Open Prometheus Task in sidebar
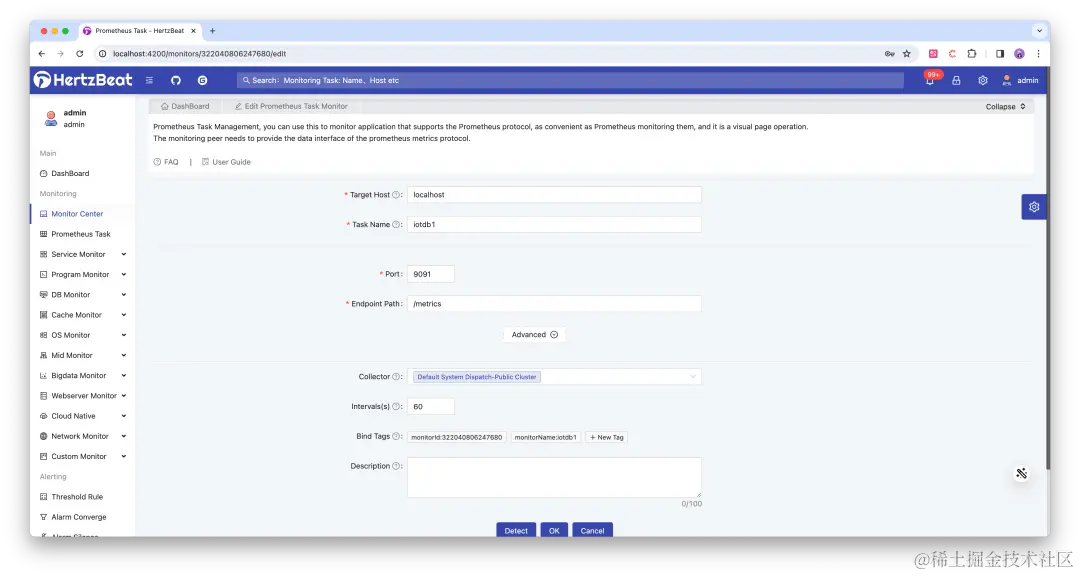1080x576 pixels. 81,234
